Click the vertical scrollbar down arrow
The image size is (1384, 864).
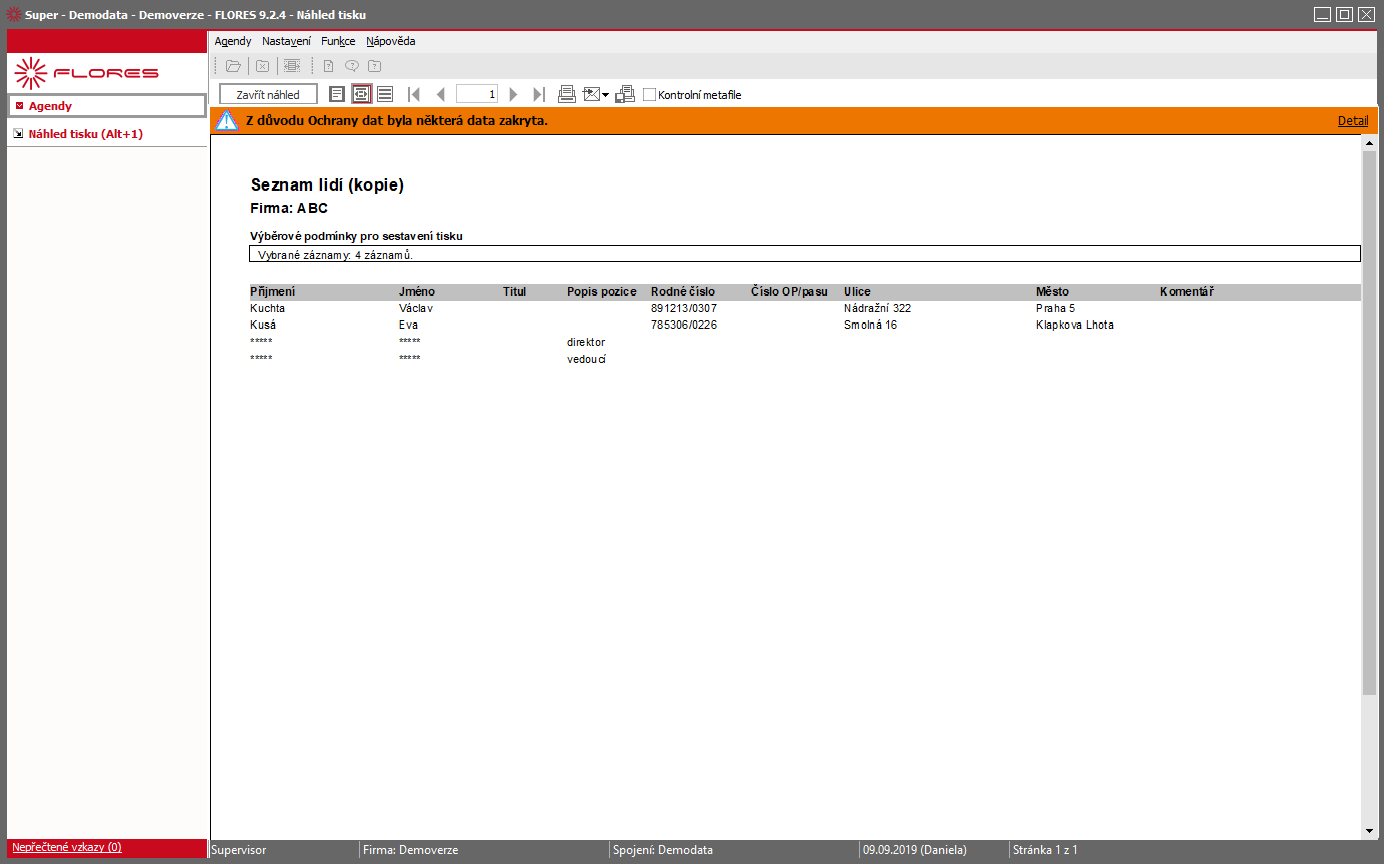point(1369,831)
